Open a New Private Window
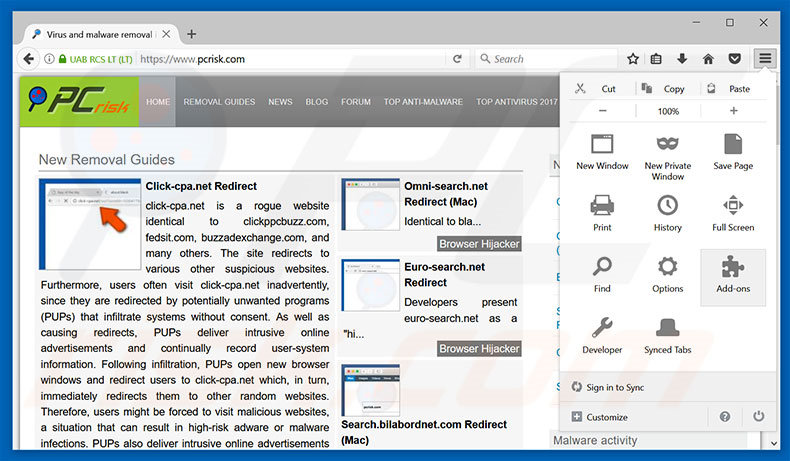790x461 pixels. pyautogui.click(x=668, y=157)
